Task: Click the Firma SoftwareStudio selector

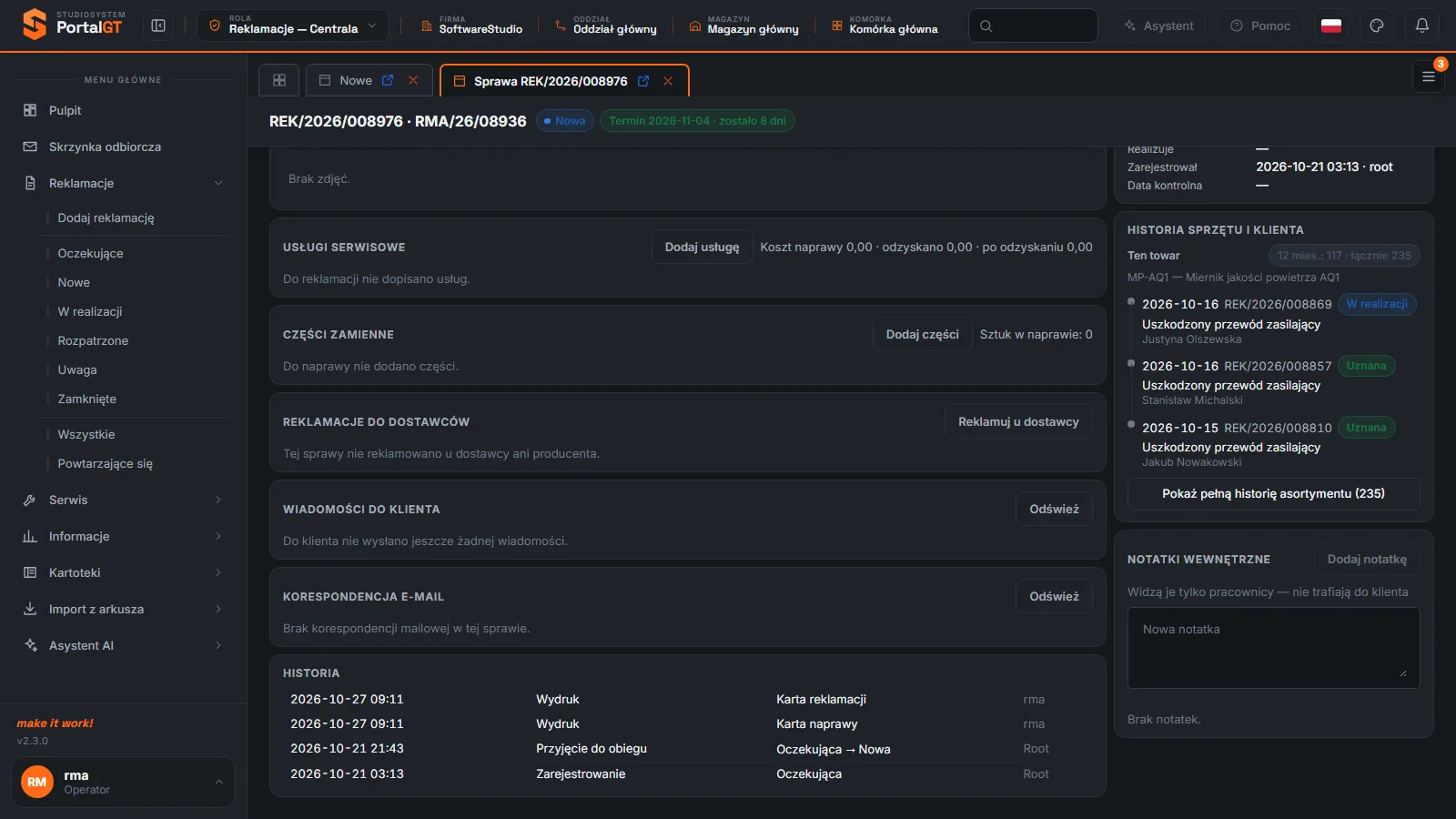Action: (x=471, y=25)
